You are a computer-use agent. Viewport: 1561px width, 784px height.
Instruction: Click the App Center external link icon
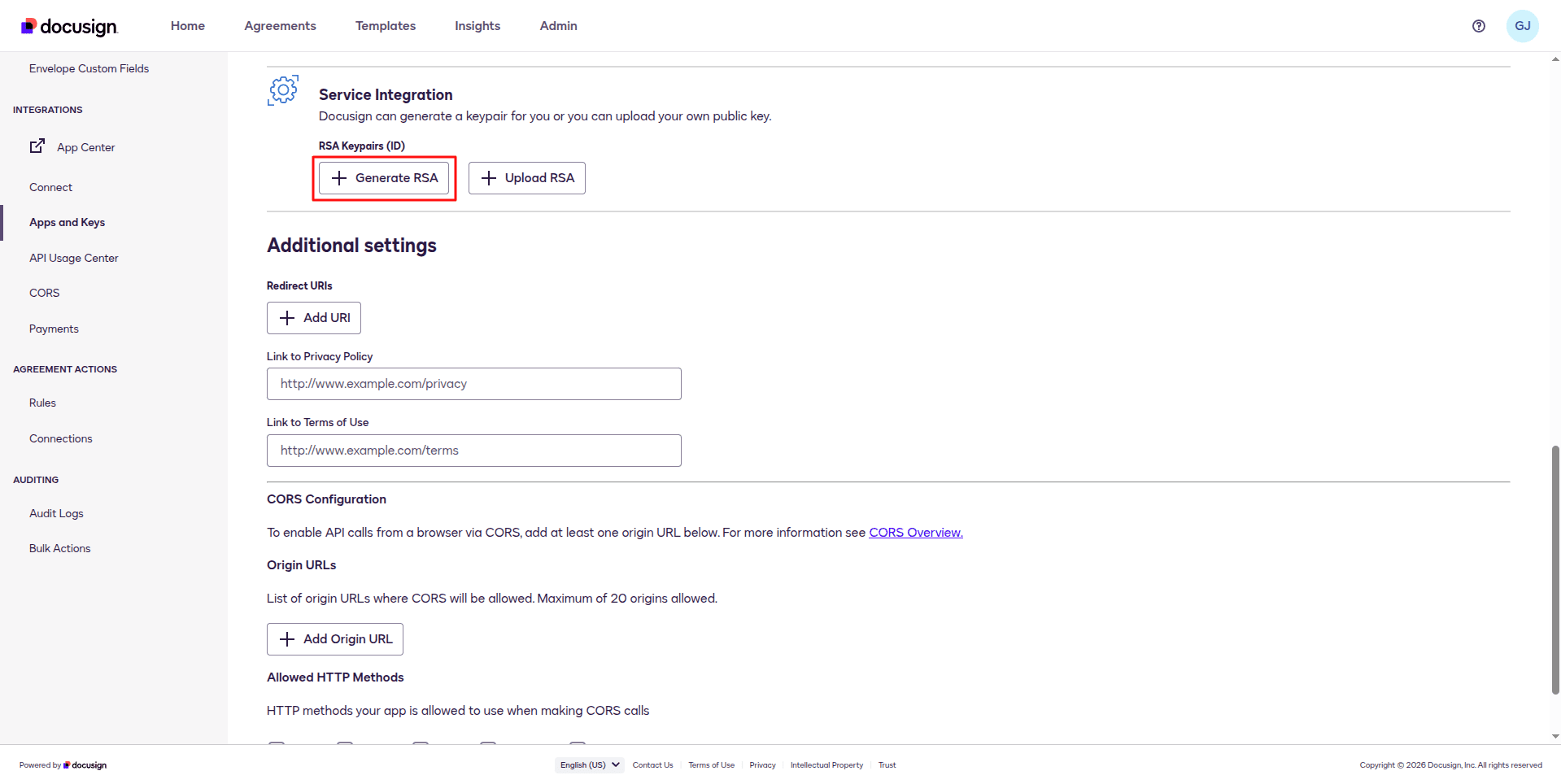pyautogui.click(x=37, y=146)
